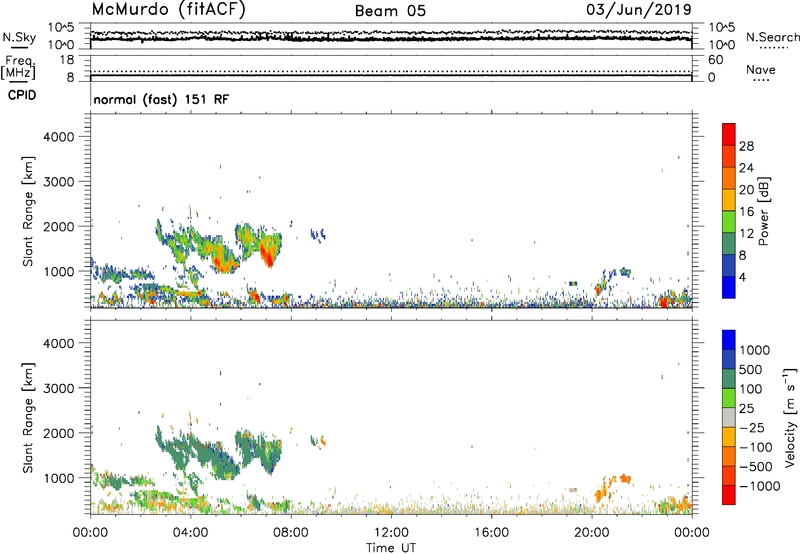800x554 pixels.
Task: Click the red high-power echo near 07:00 in power panel
Action: pyautogui.click(x=267, y=253)
